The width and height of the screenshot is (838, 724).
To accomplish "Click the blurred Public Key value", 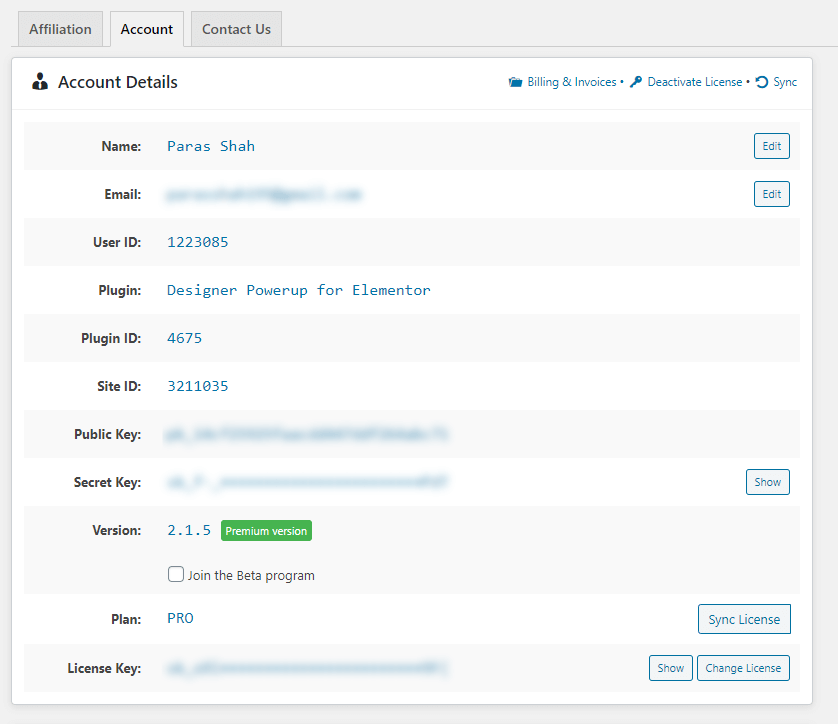I will [x=307, y=434].
